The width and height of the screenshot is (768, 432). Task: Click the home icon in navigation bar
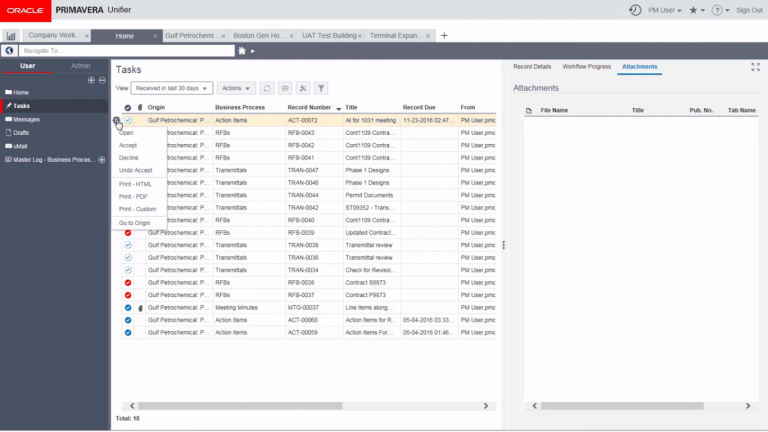coord(242,50)
